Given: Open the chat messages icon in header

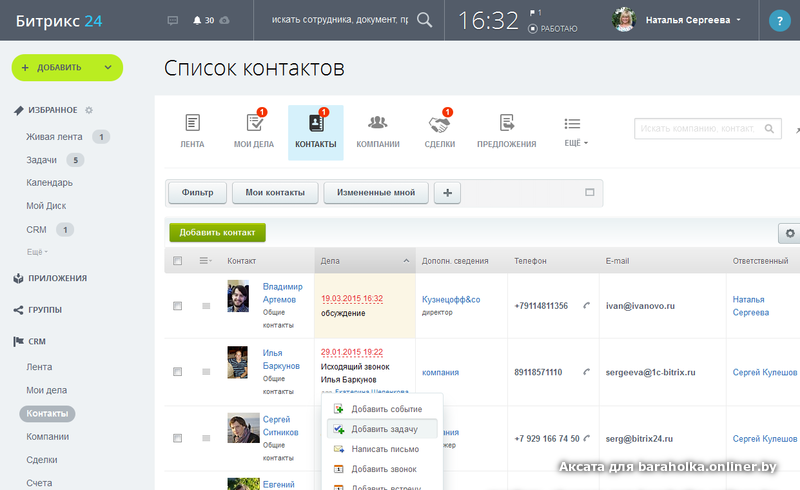Looking at the screenshot, I should coord(173,20).
